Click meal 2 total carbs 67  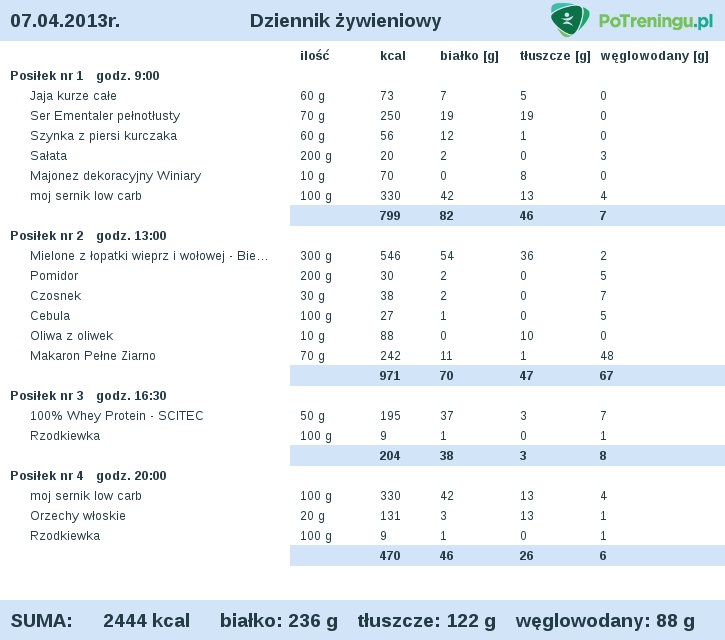click(x=606, y=376)
